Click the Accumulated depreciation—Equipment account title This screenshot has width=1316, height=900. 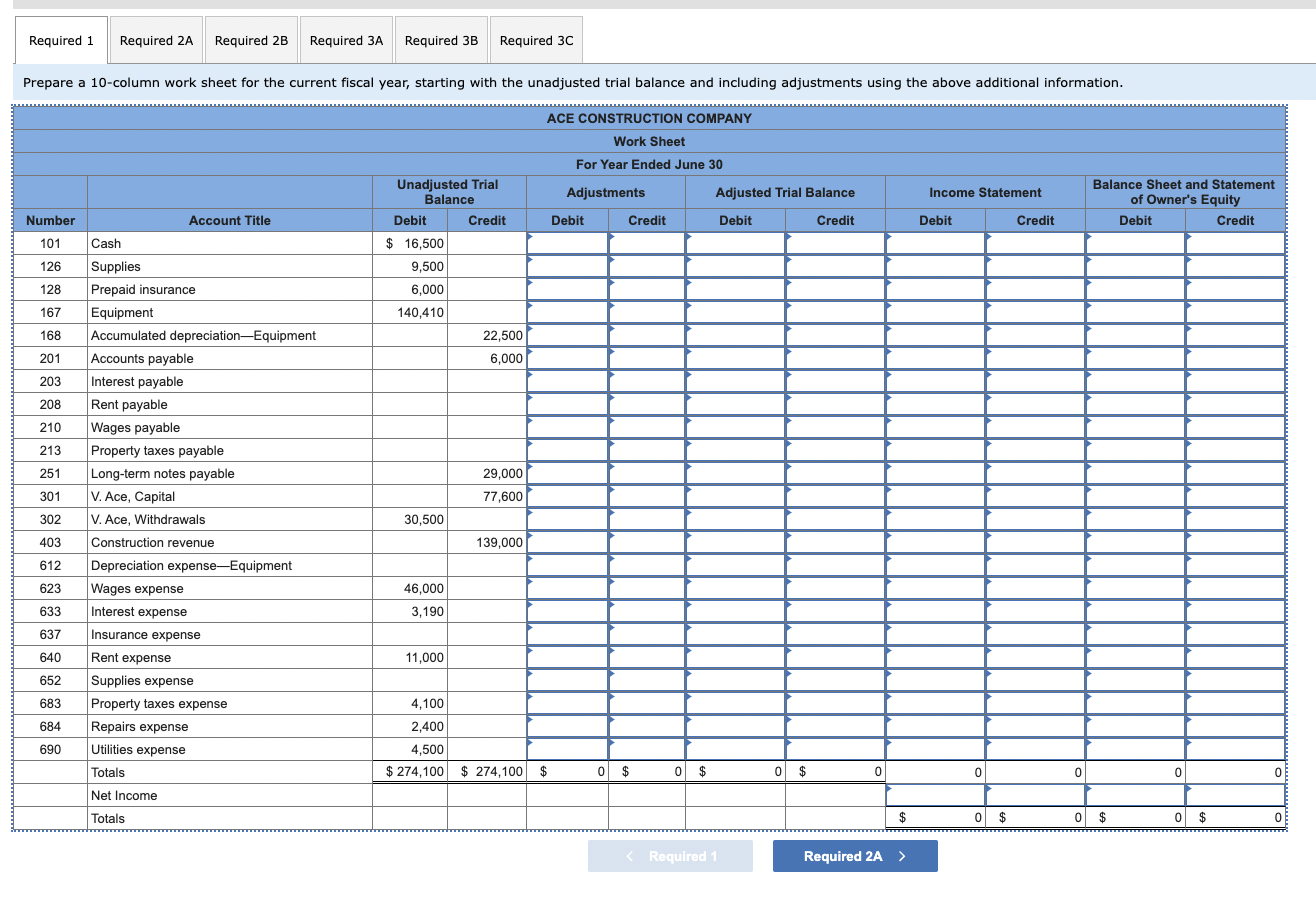tap(203, 335)
